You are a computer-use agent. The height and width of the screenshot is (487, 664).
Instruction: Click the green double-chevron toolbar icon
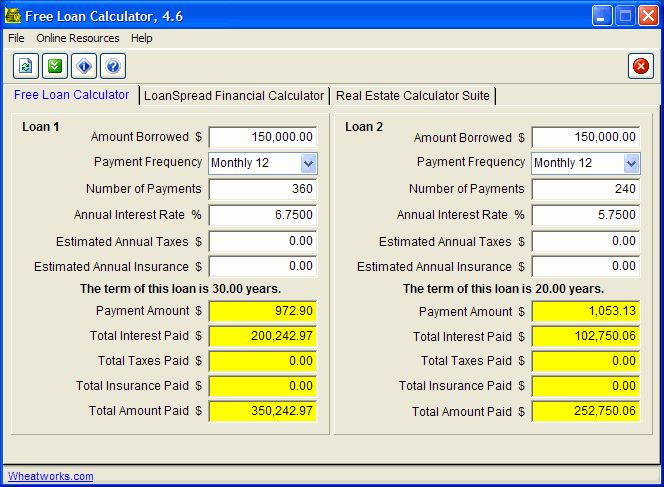55,66
